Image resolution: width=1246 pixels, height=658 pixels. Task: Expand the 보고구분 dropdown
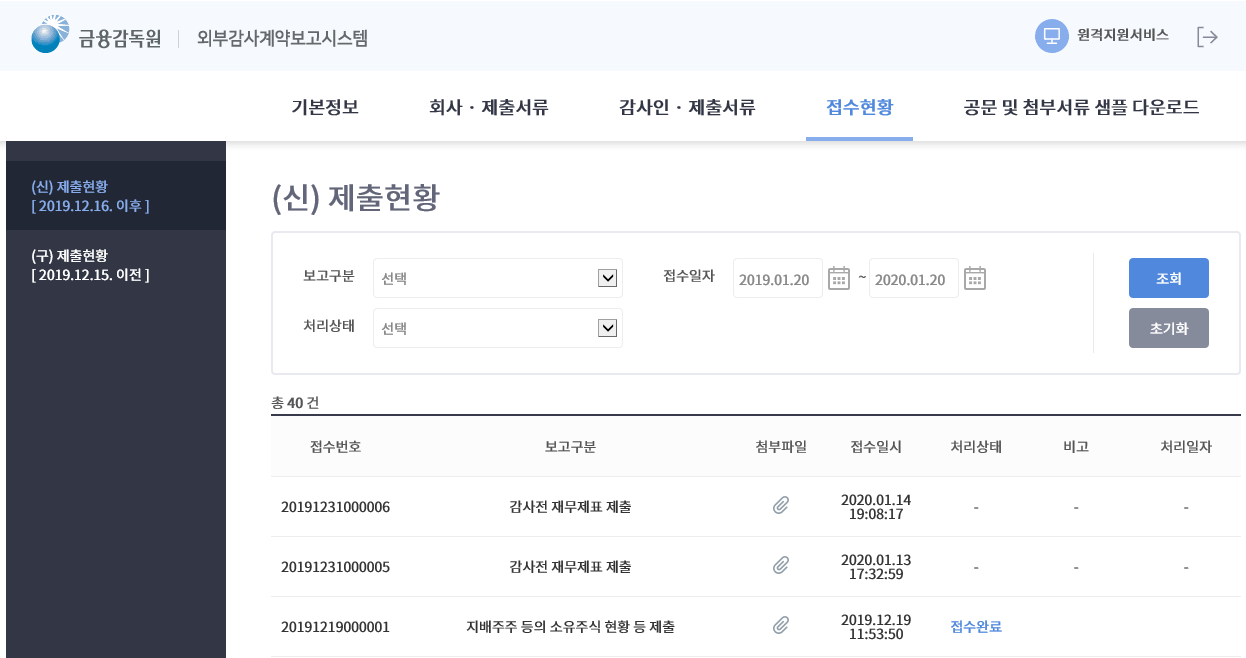[607, 278]
